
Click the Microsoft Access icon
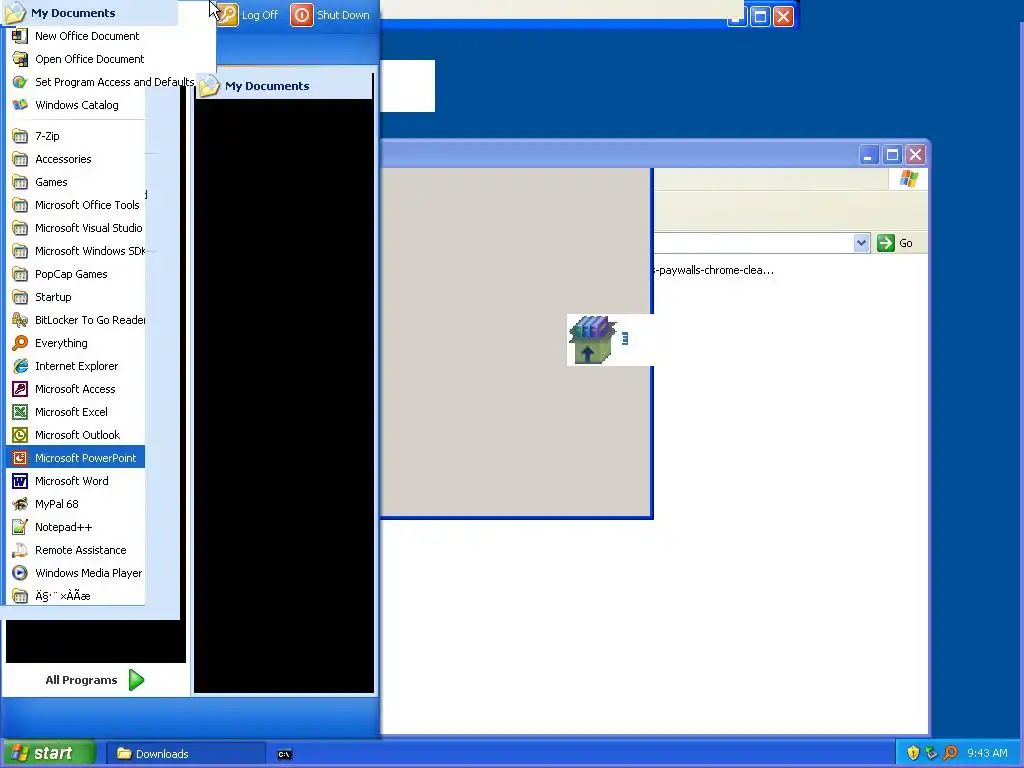20,389
